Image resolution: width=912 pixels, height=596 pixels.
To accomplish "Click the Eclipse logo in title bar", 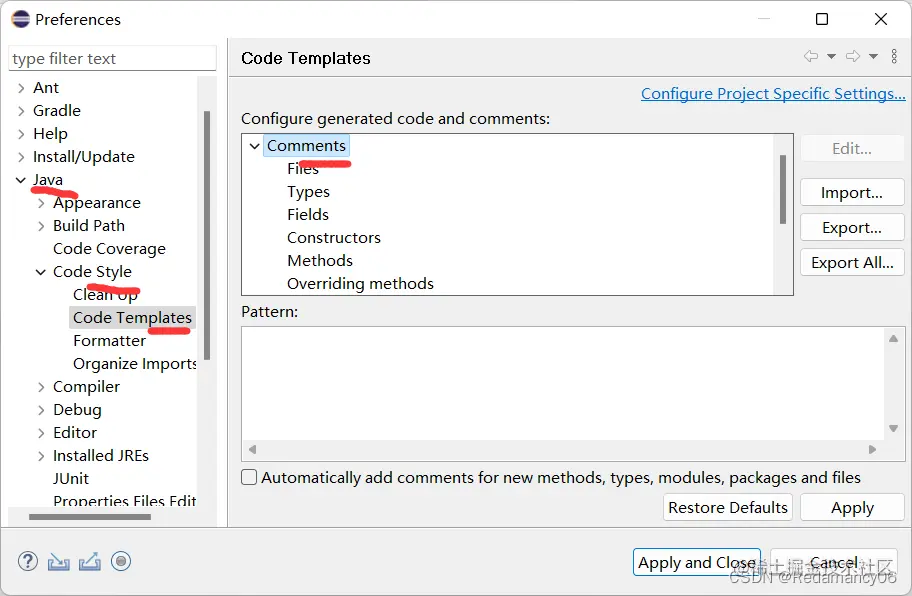I will pyautogui.click(x=20, y=19).
